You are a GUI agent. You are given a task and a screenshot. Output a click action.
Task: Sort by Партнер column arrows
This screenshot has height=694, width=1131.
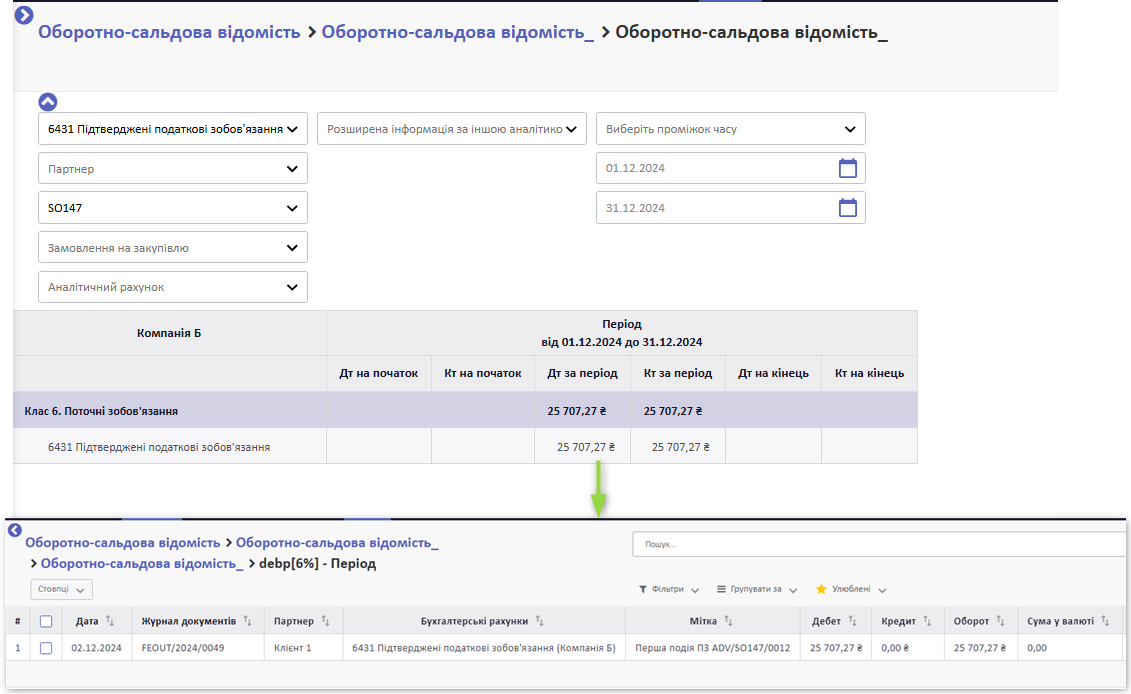(x=325, y=620)
